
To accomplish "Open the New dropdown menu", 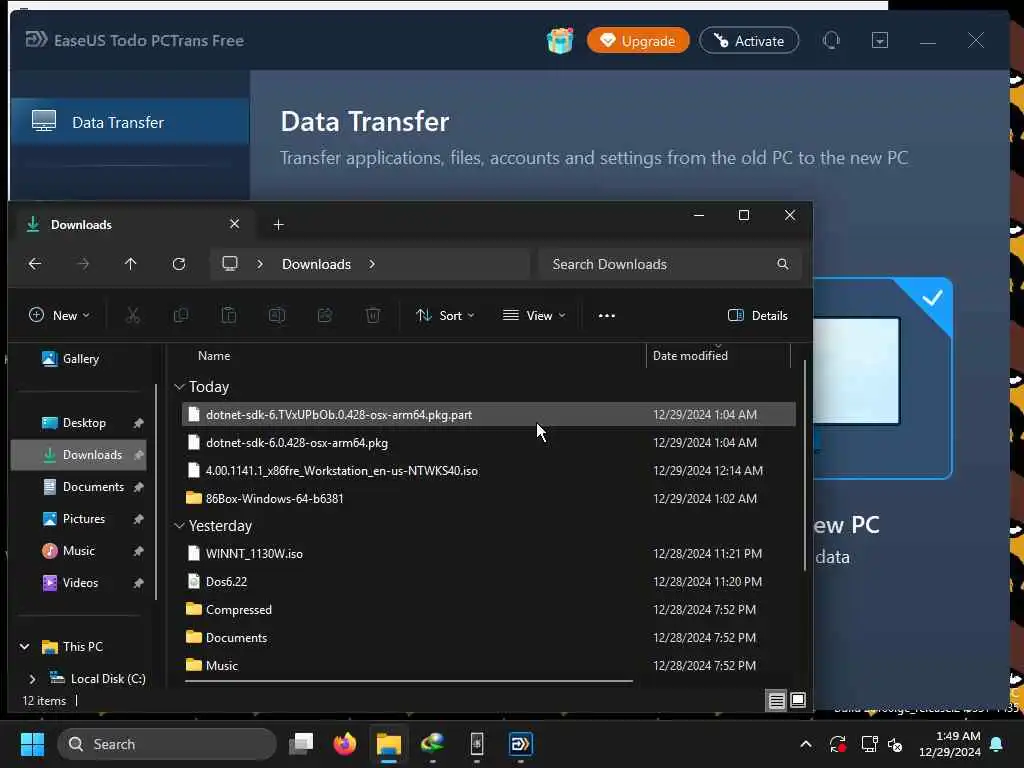I will [x=59, y=315].
